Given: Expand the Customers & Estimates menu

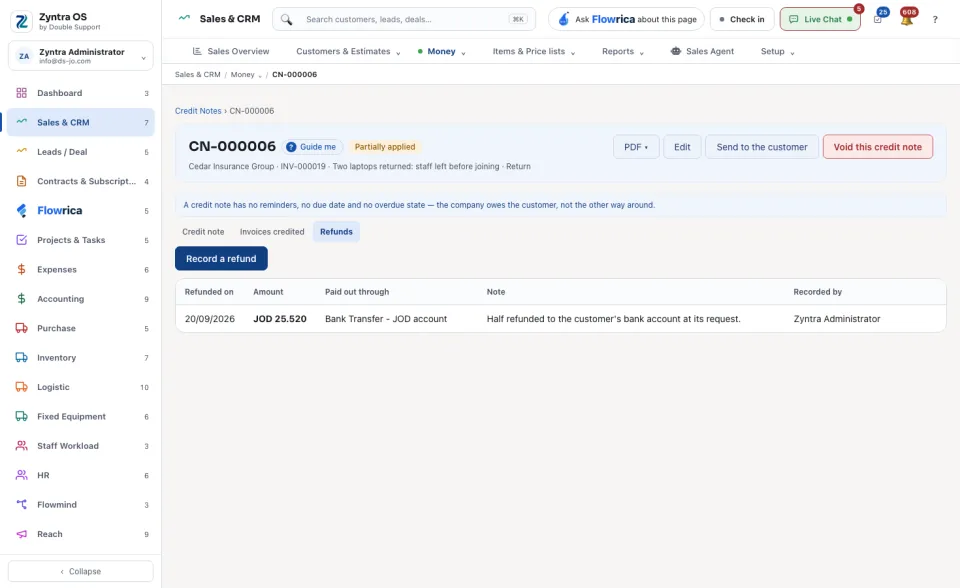Looking at the screenshot, I should [348, 51].
